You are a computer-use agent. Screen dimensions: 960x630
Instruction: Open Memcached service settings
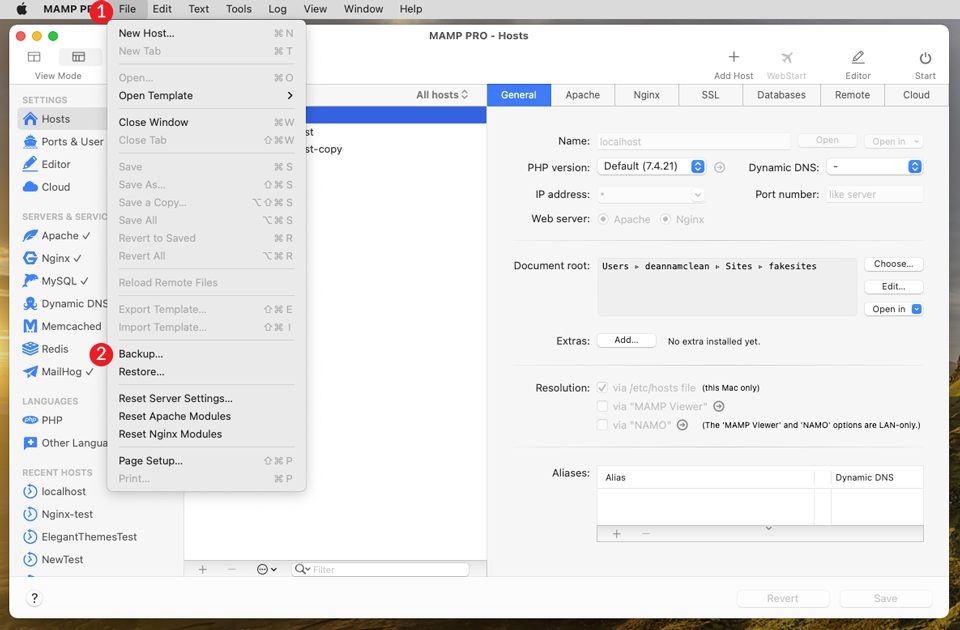(63, 326)
